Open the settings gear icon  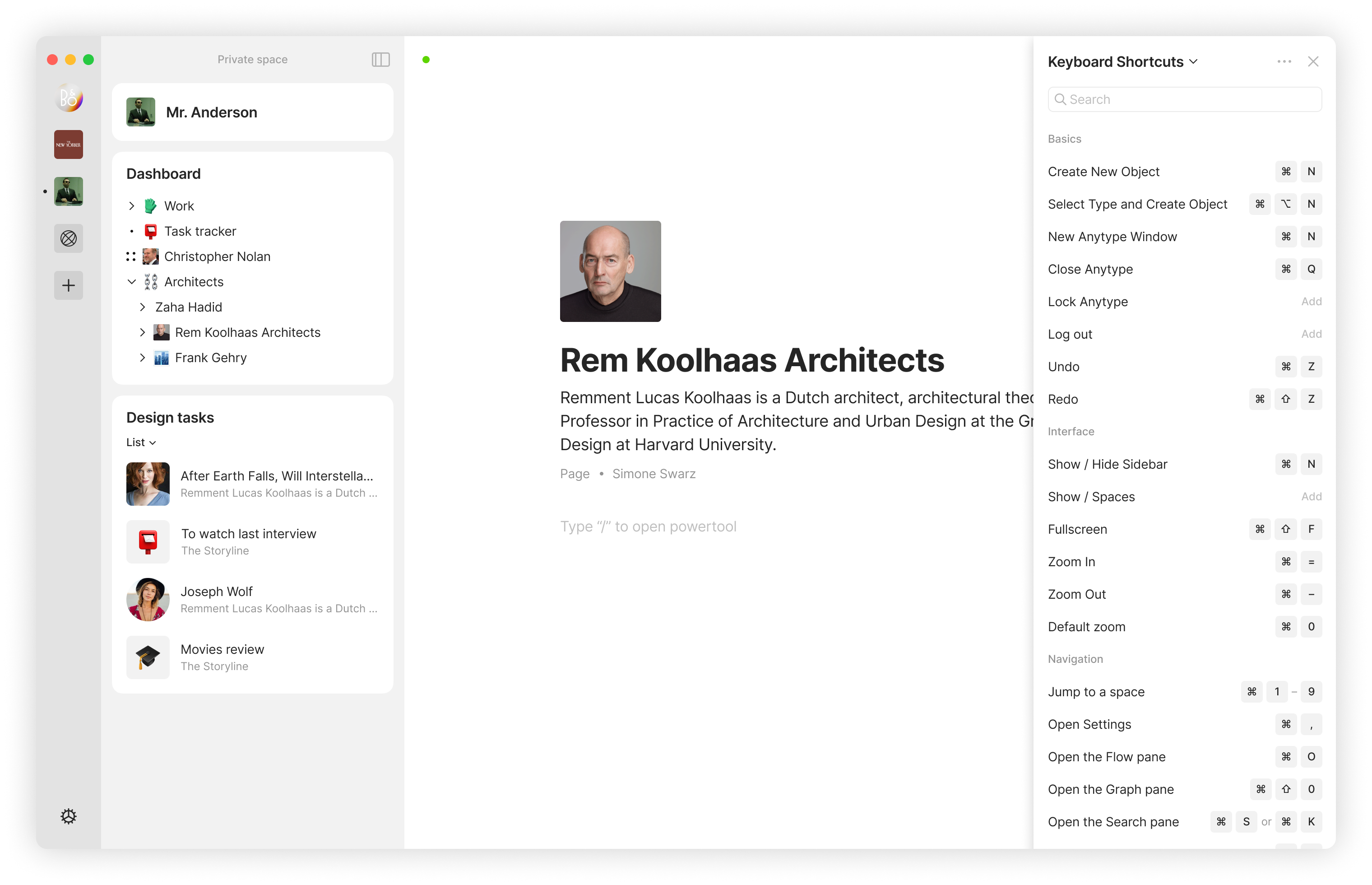68,816
